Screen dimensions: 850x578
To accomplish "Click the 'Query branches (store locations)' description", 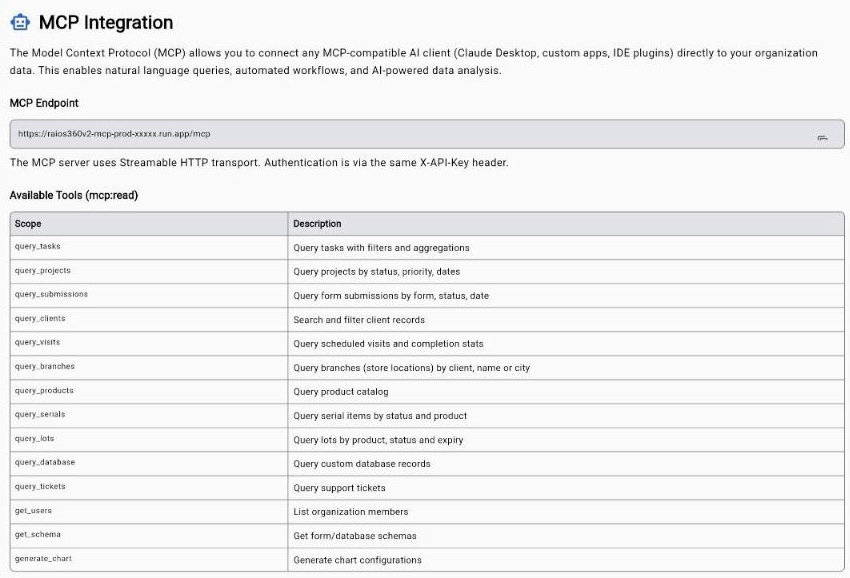I will [x=411, y=368].
